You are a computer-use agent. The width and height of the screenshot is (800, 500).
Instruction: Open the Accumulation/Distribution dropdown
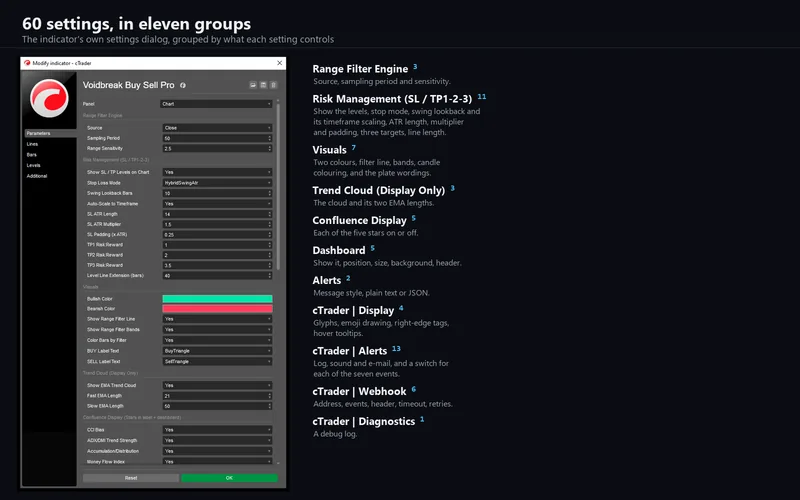[217, 451]
